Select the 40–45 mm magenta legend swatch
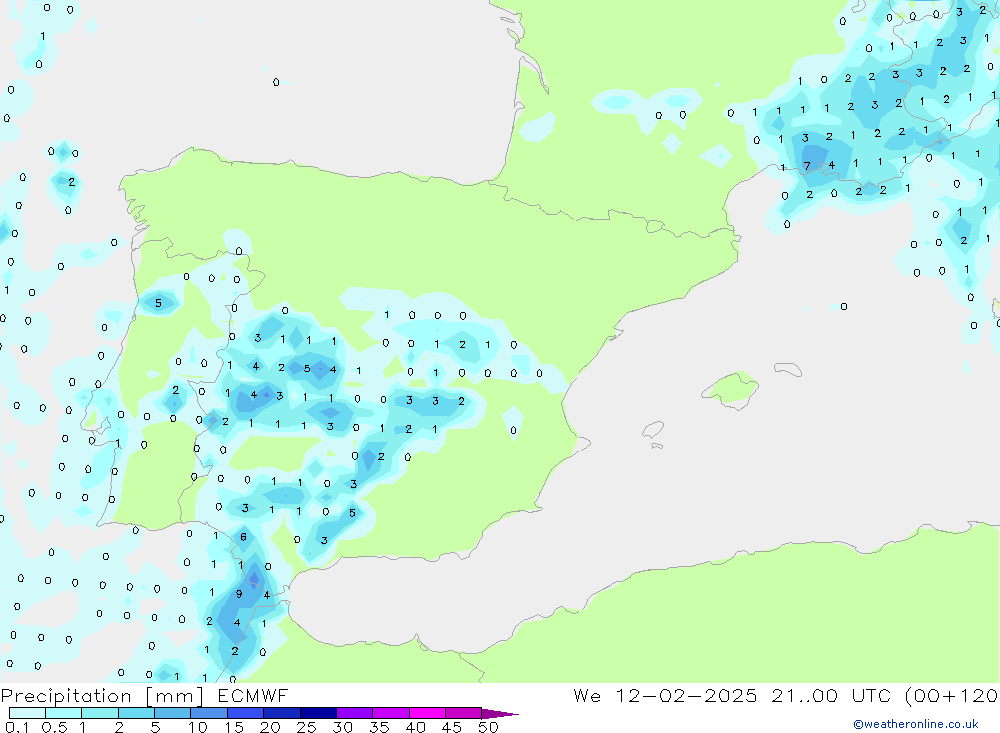 pos(427,713)
